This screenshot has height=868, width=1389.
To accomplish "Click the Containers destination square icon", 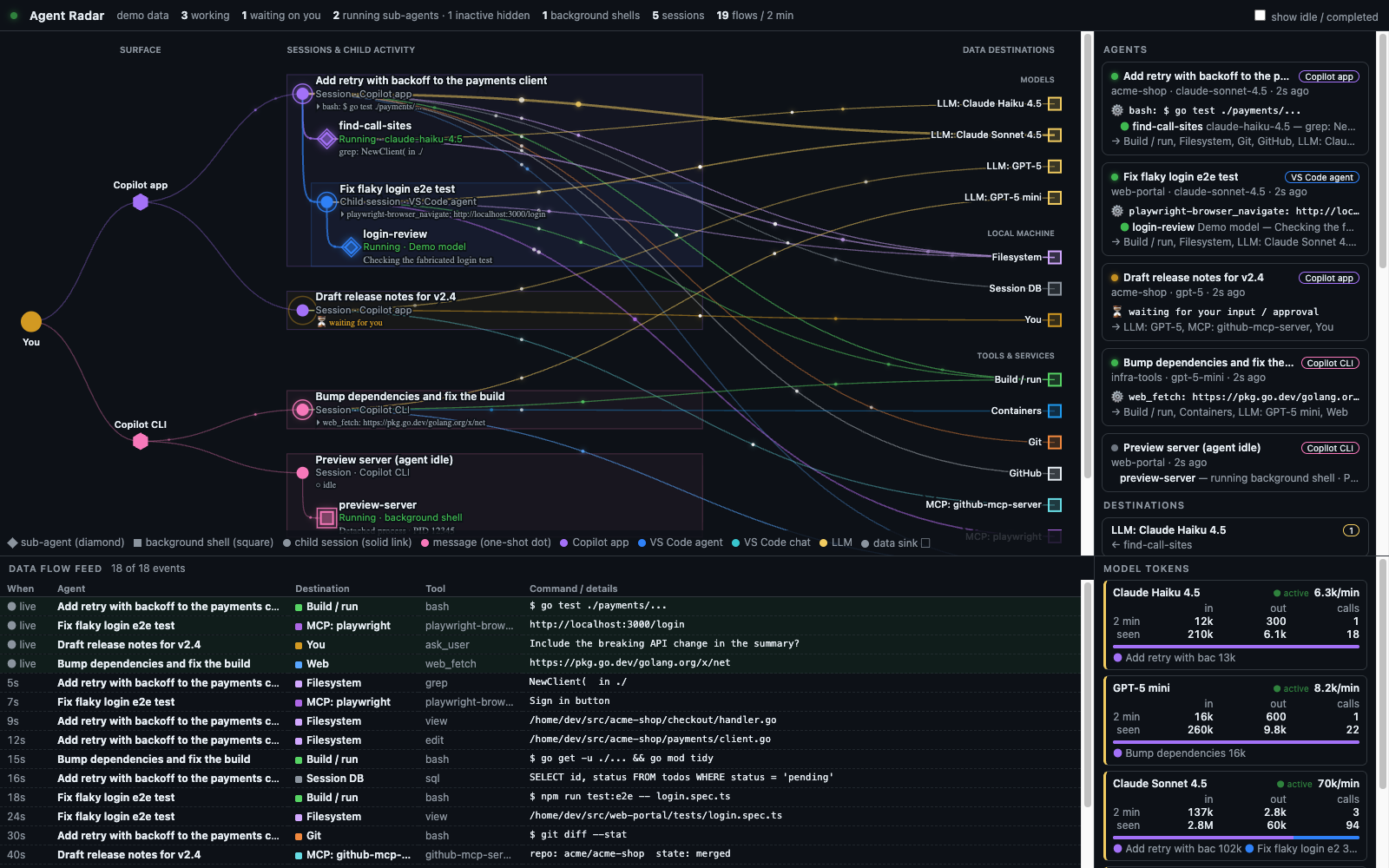I will coord(1055,411).
